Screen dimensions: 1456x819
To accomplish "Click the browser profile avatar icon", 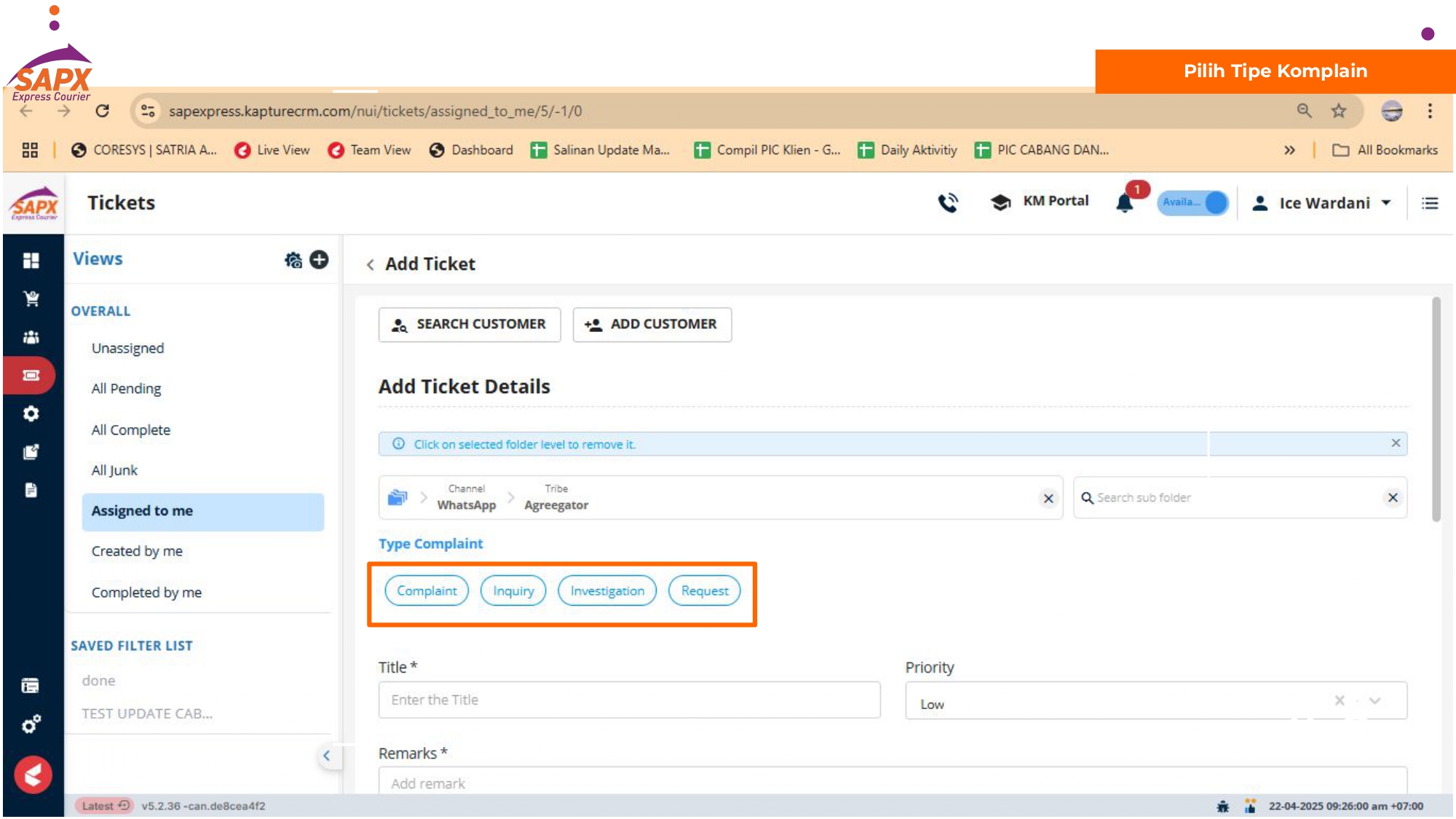I will 1391,111.
